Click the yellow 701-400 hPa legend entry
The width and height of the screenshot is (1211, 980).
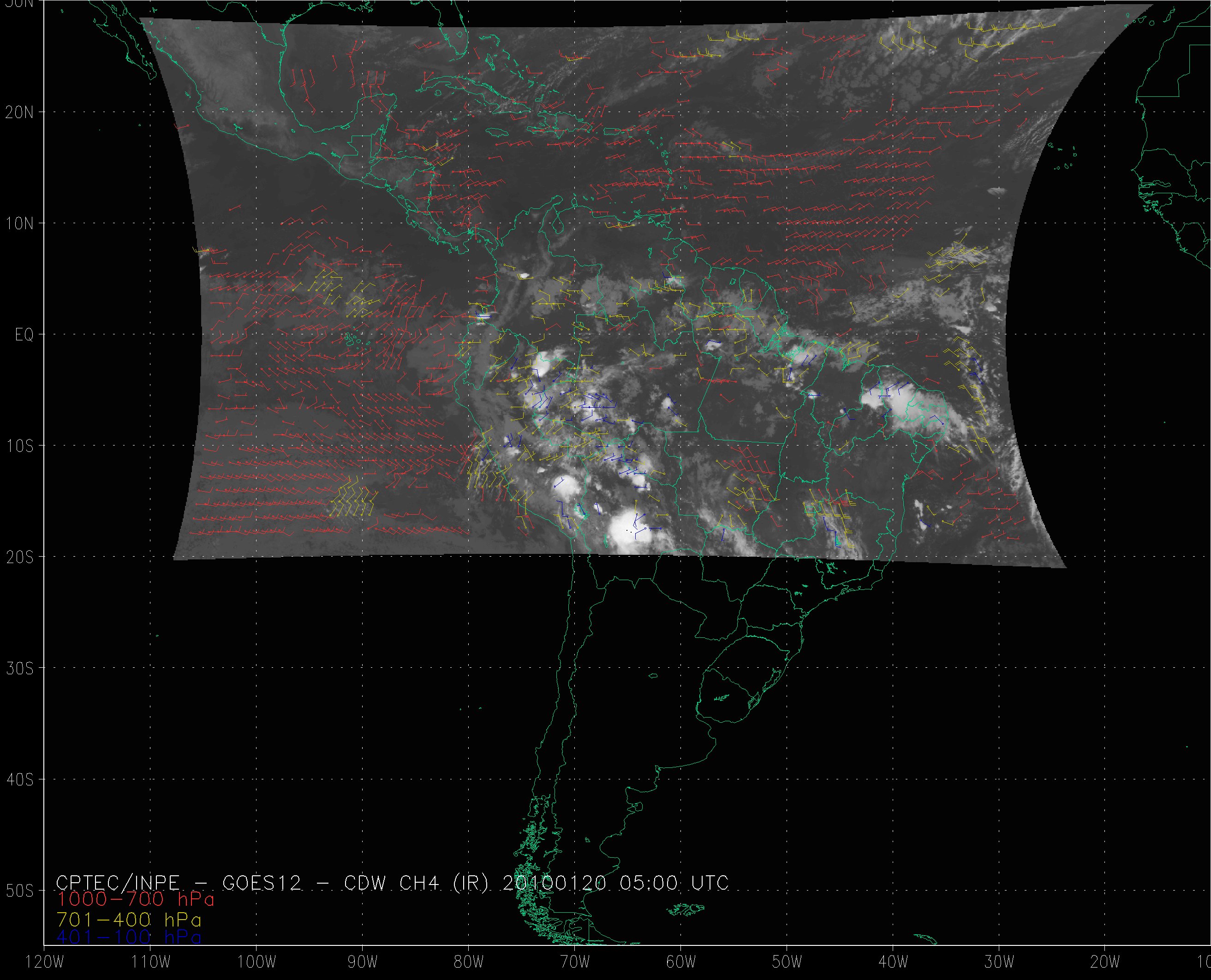click(129, 919)
